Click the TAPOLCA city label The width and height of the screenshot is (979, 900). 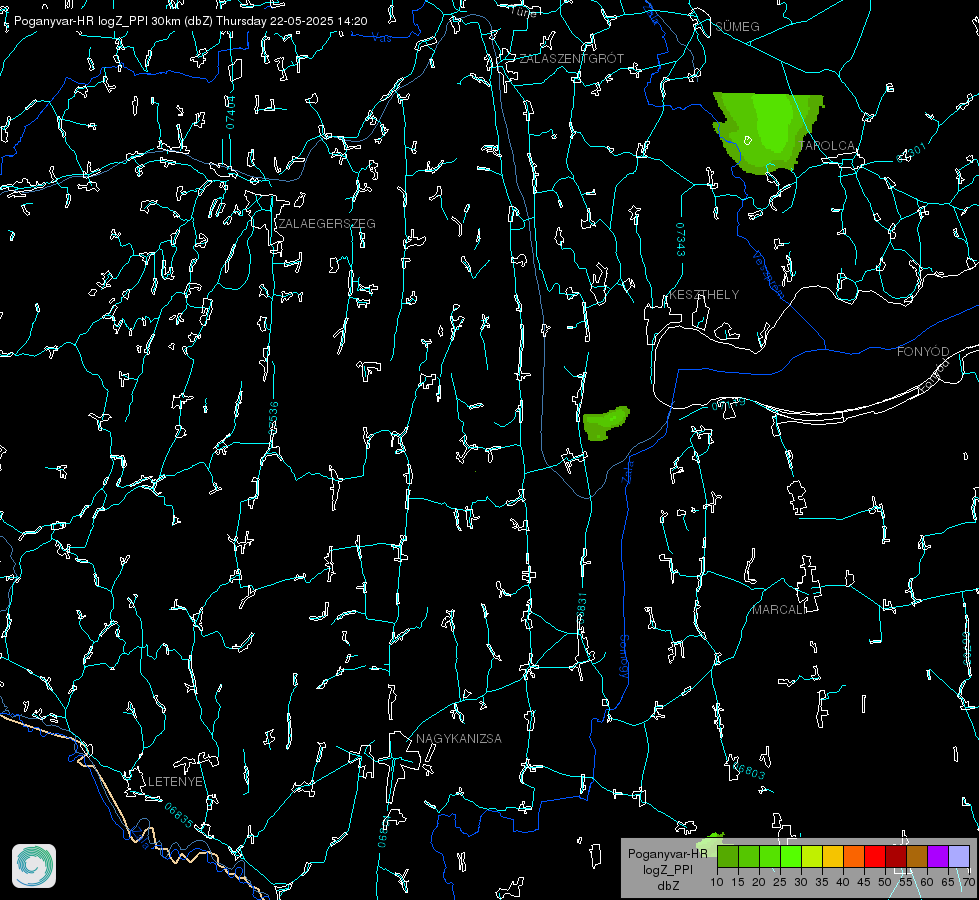tap(827, 146)
